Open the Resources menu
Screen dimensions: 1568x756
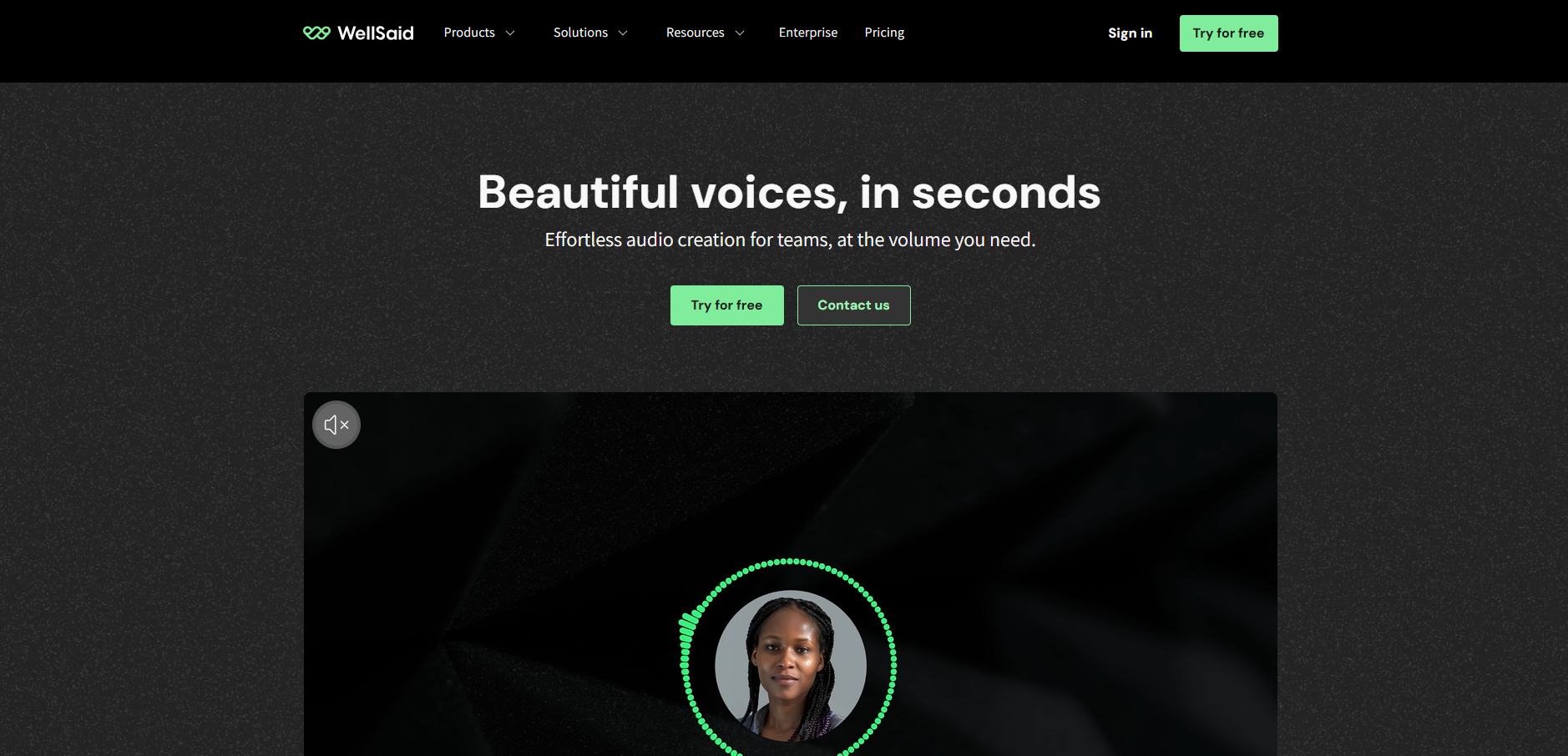point(695,33)
